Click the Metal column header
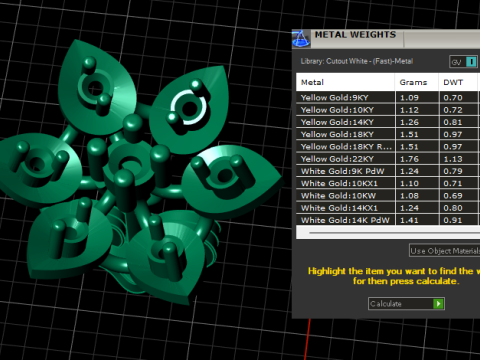This screenshot has width=480, height=360. click(345, 82)
